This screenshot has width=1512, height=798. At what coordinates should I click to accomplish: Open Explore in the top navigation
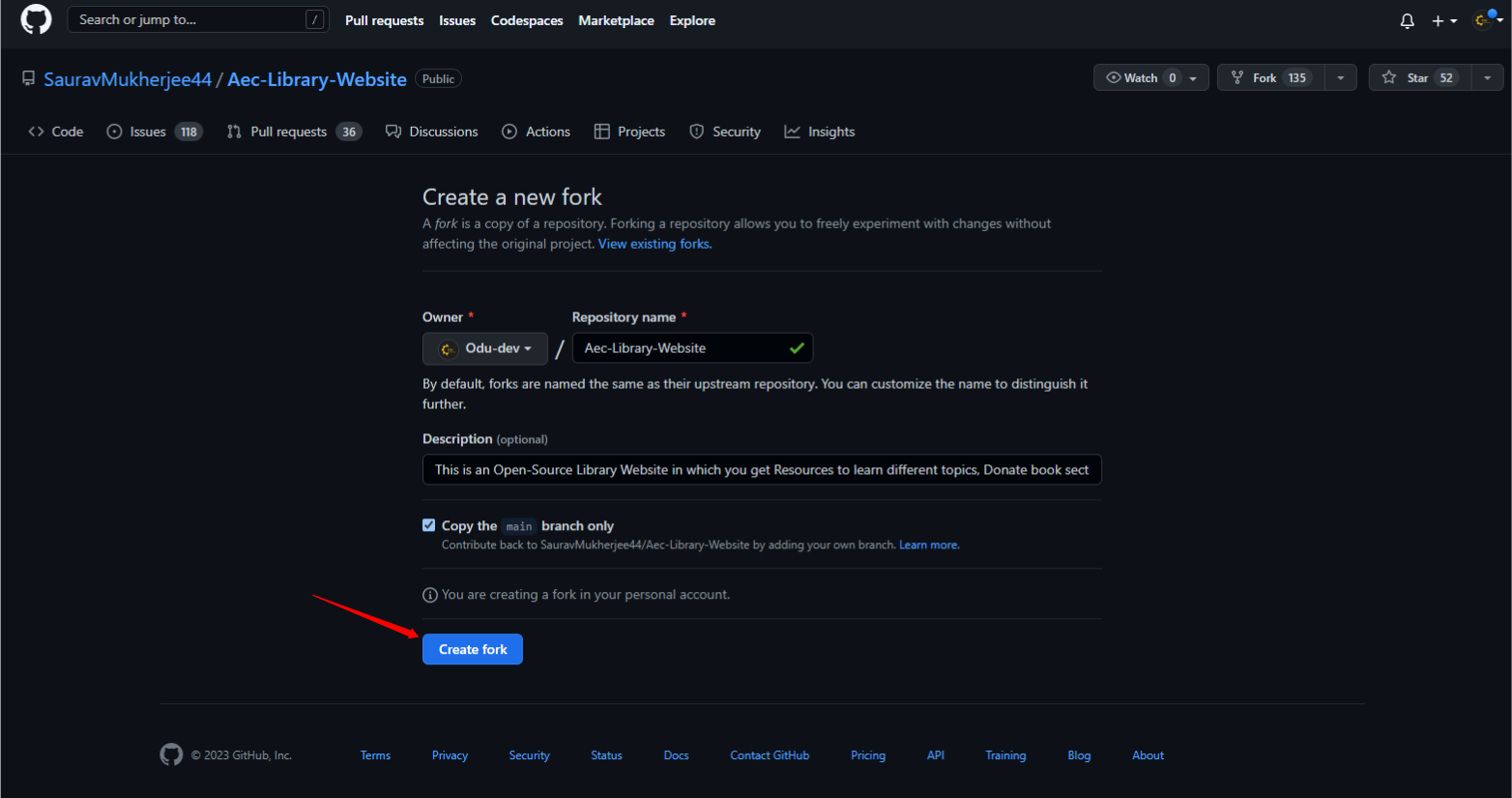point(692,20)
